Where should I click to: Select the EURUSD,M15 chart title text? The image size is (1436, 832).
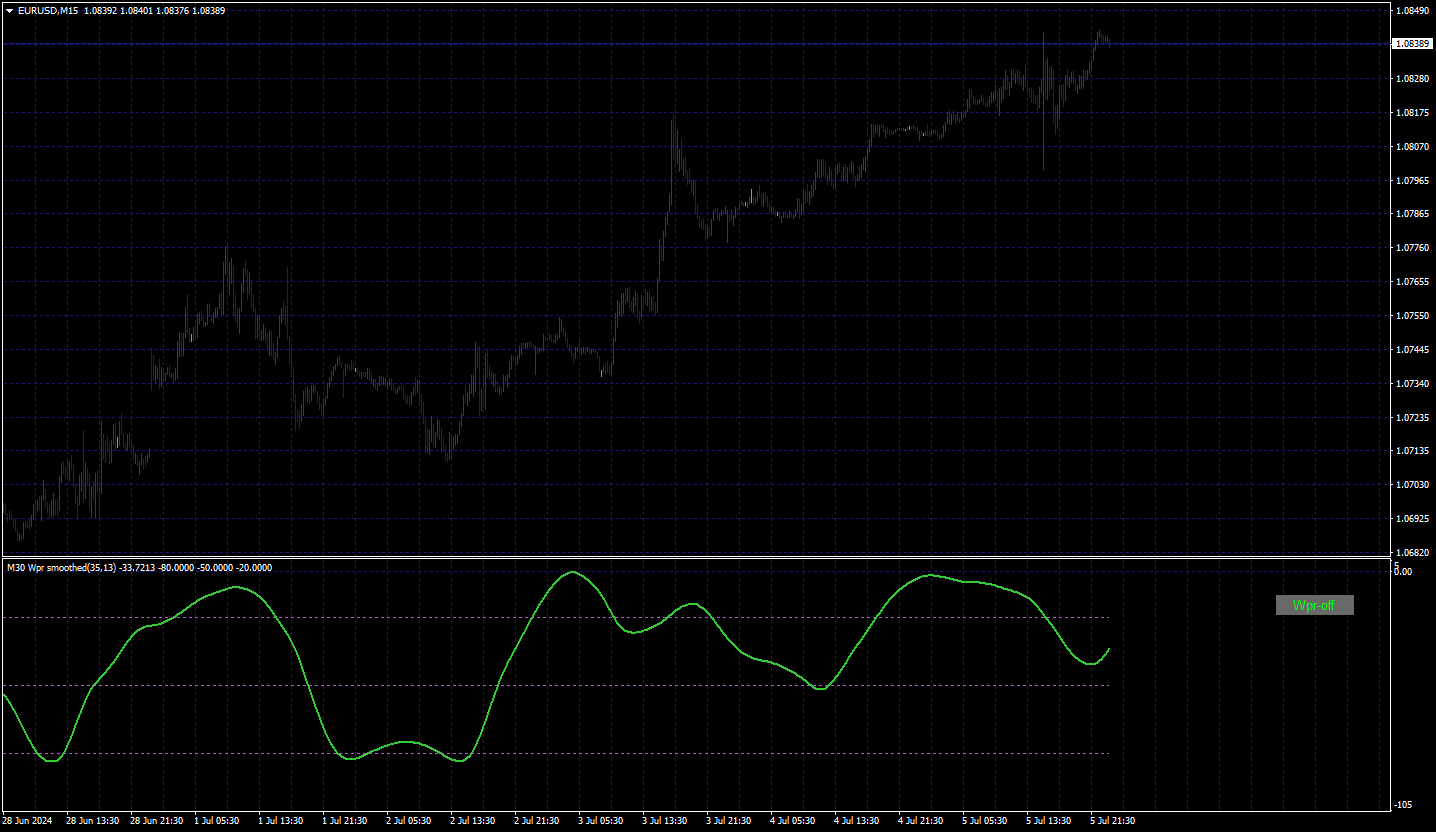click(49, 11)
